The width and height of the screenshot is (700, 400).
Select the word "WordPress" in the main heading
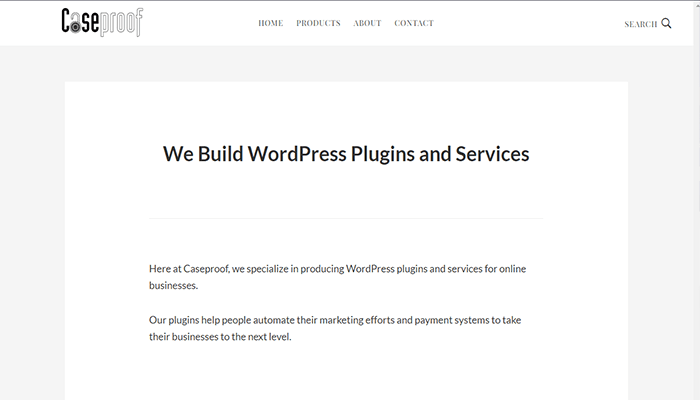click(x=296, y=154)
